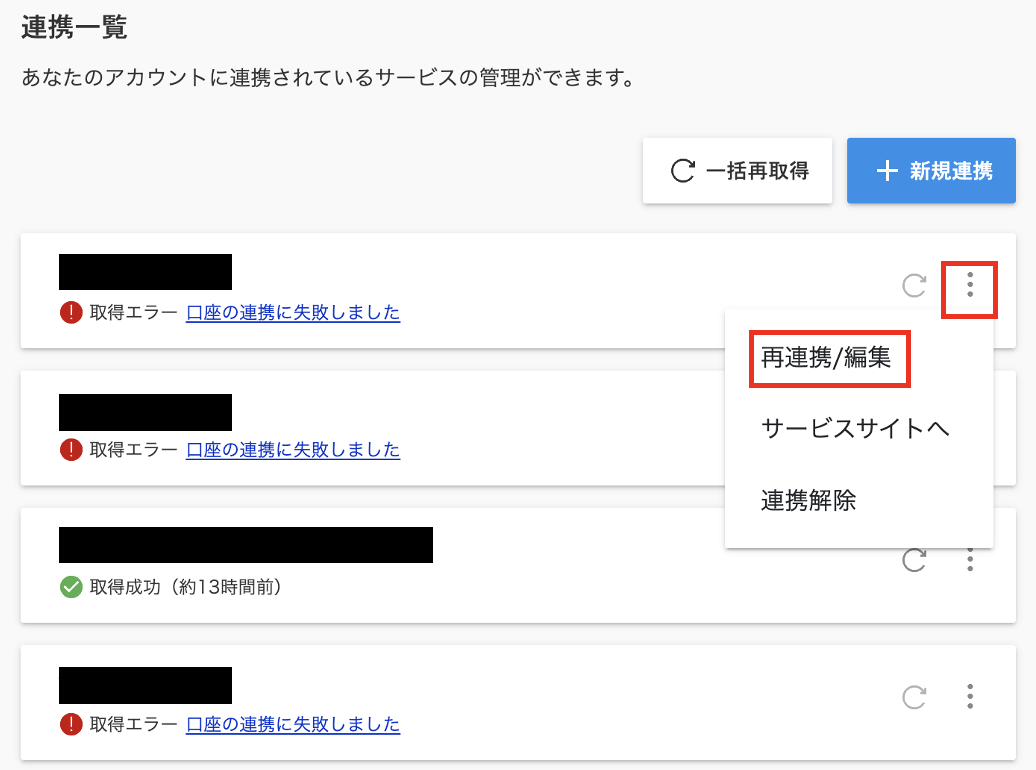The width and height of the screenshot is (1036, 770).
Task: Click the reload icon on the 取得成功 card
Action: (914, 560)
